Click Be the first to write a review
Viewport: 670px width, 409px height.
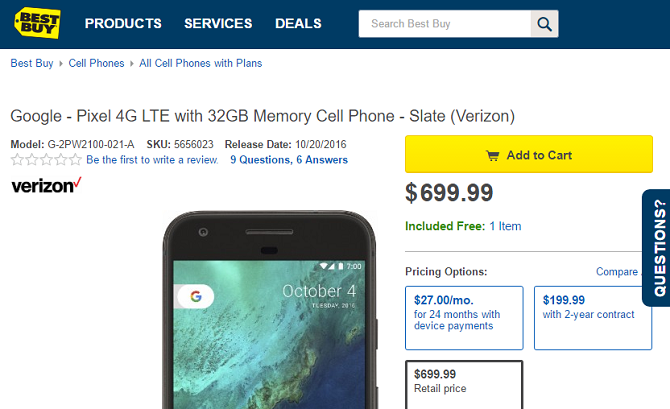pos(151,160)
